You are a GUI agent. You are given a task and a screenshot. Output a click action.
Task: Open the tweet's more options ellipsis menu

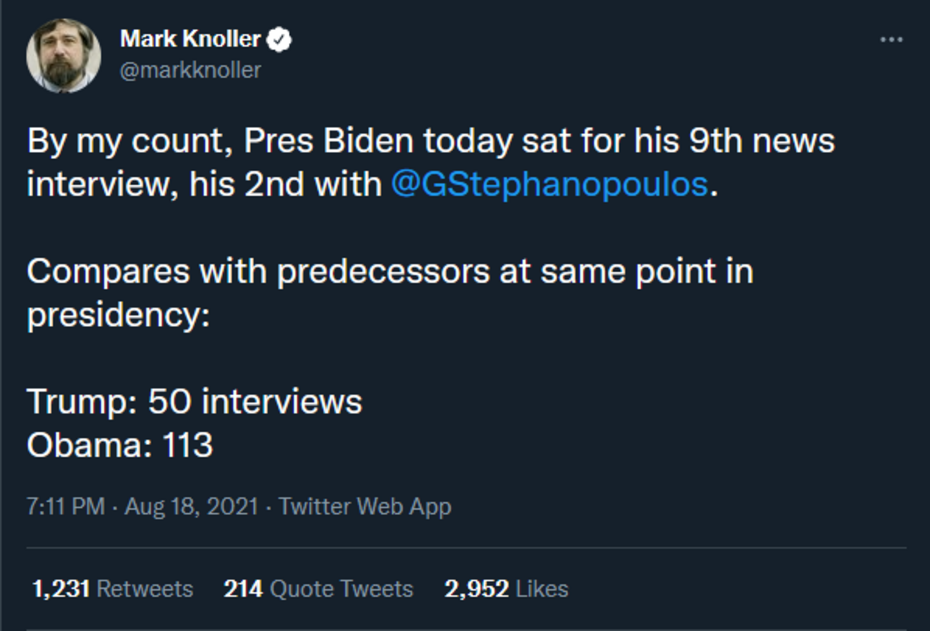890,40
